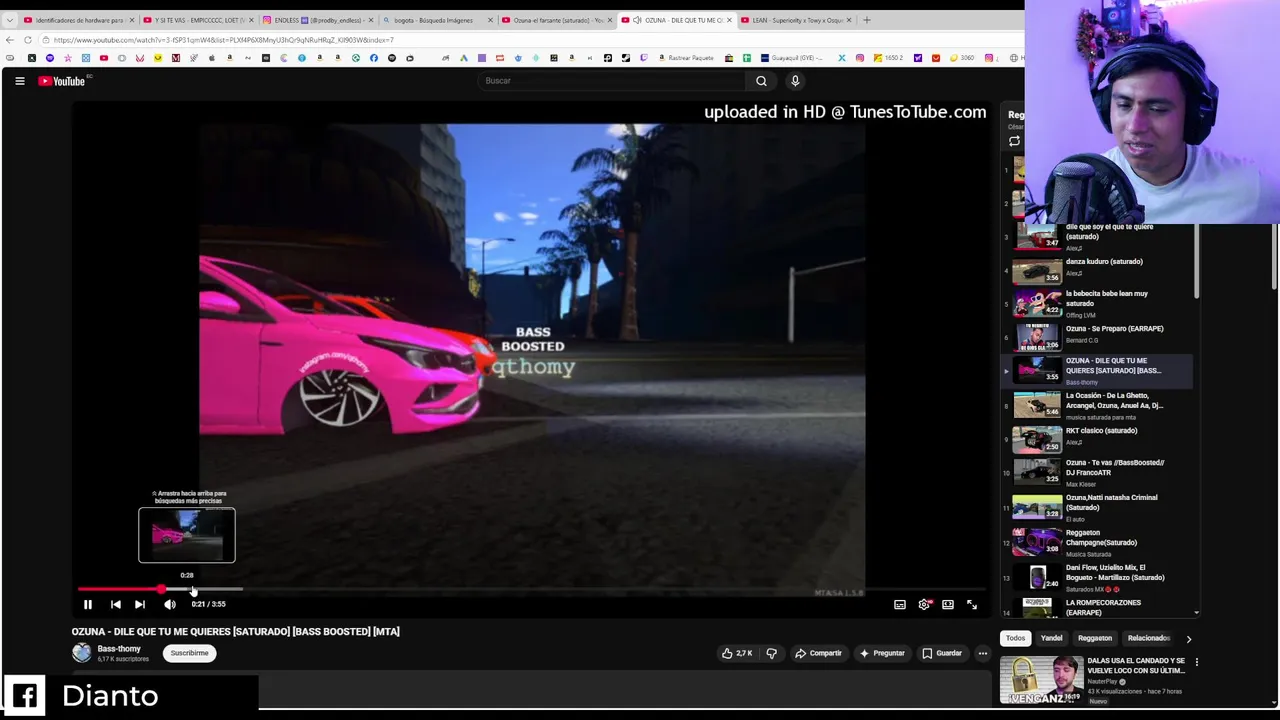Open player settings gear

click(x=924, y=604)
